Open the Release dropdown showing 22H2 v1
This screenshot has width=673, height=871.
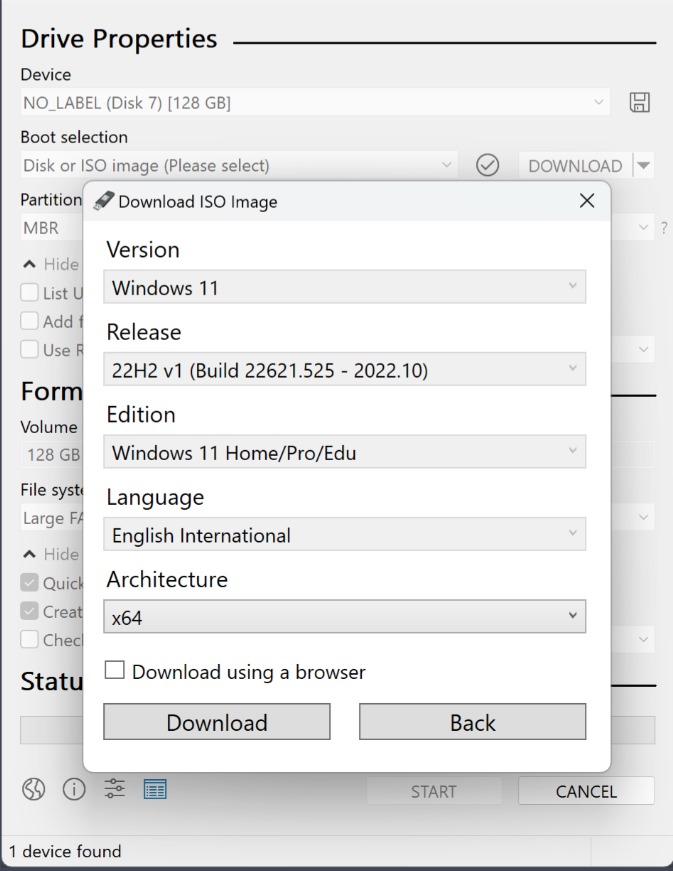[344, 369]
